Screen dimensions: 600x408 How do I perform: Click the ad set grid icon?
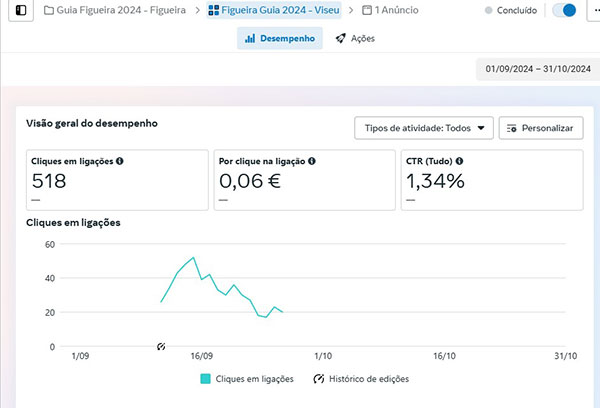(214, 10)
